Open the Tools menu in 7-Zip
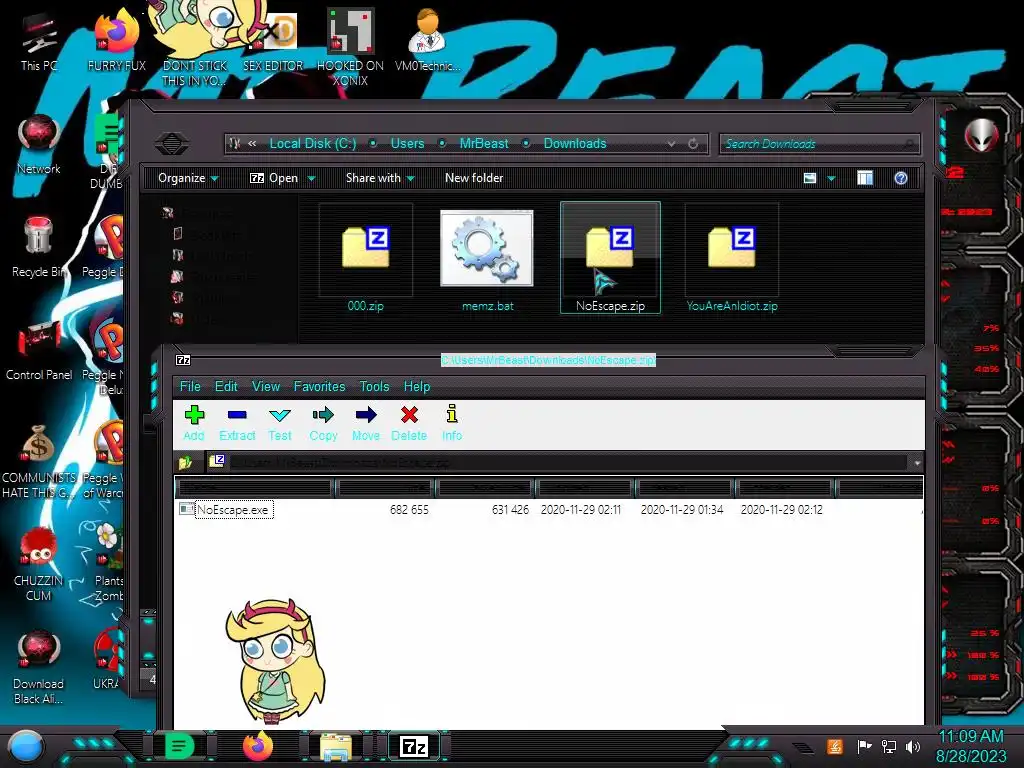This screenshot has height=768, width=1024. [374, 387]
